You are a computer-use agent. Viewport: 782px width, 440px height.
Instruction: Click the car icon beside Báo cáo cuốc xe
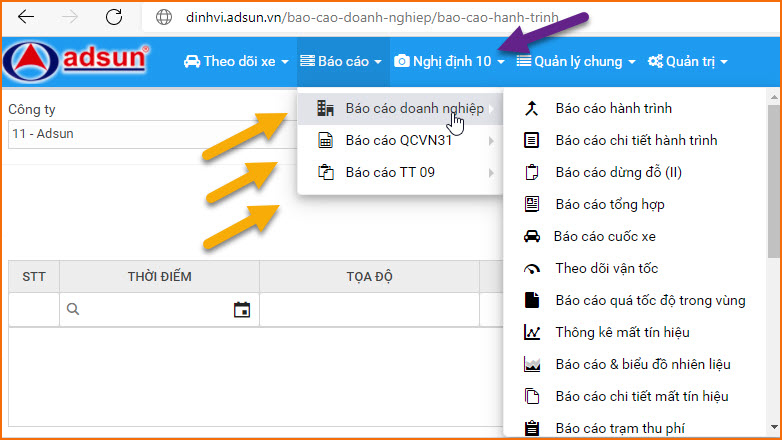point(532,237)
